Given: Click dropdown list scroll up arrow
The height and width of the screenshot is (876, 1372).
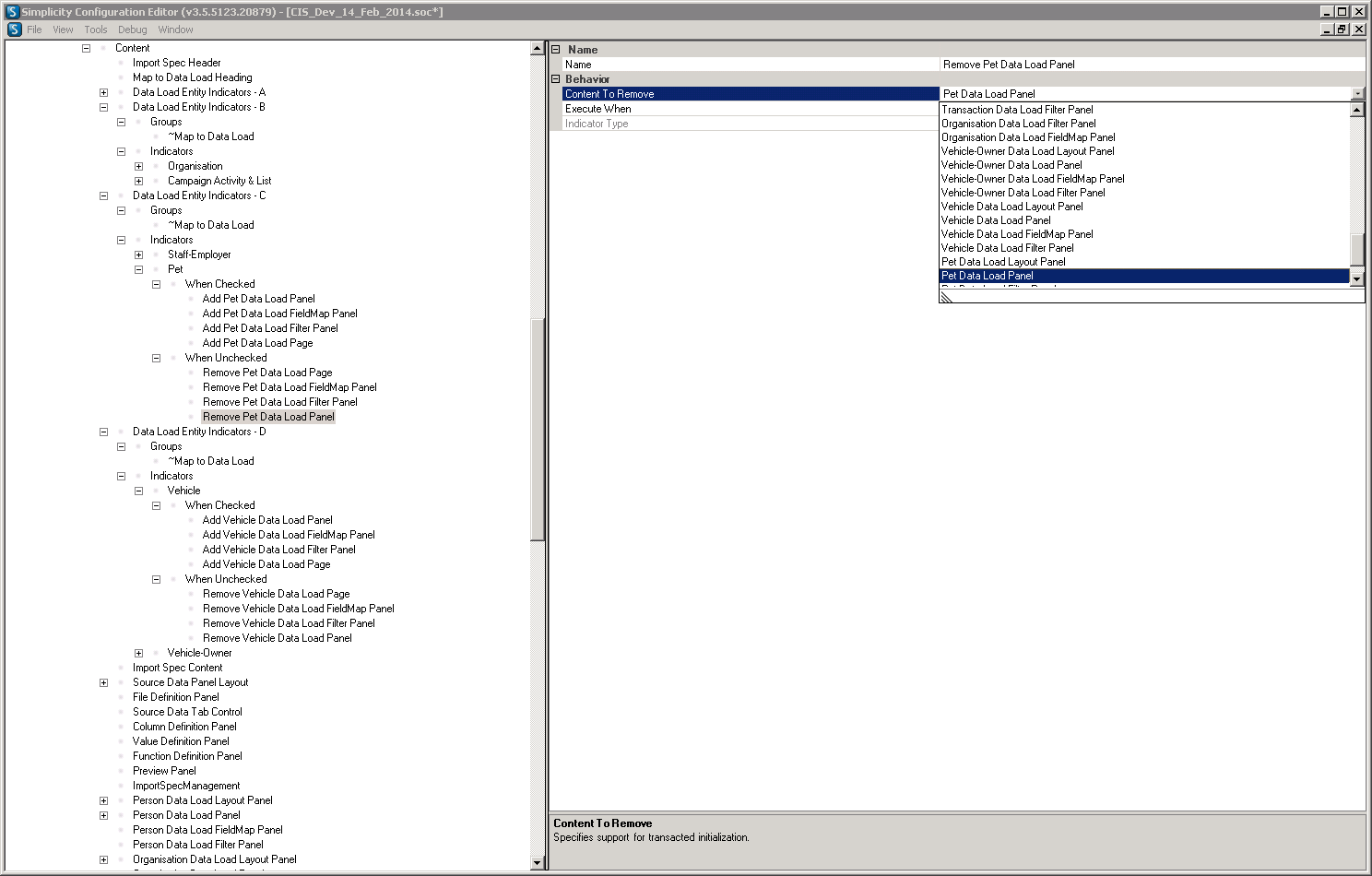Looking at the screenshot, I should click(1356, 110).
